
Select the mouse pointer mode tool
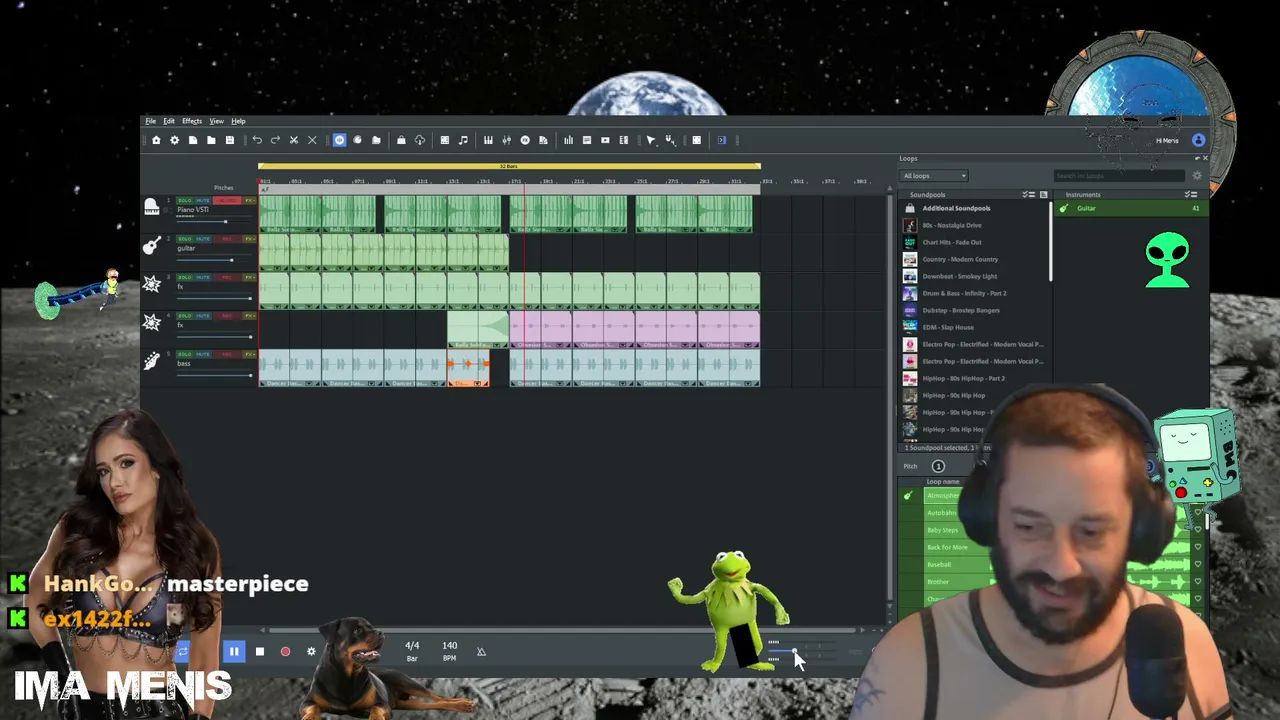click(651, 140)
